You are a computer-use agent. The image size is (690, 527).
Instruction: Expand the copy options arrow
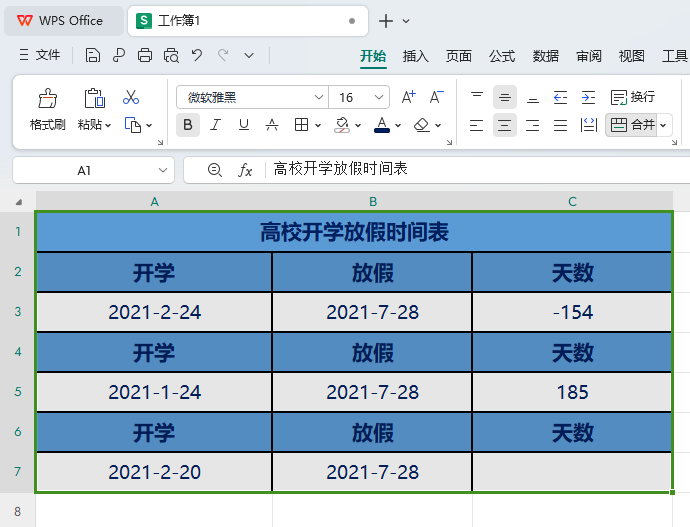149,125
